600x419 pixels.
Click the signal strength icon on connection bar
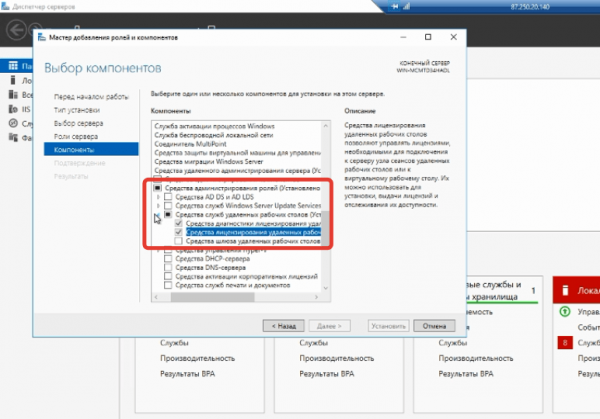[x=406, y=6]
